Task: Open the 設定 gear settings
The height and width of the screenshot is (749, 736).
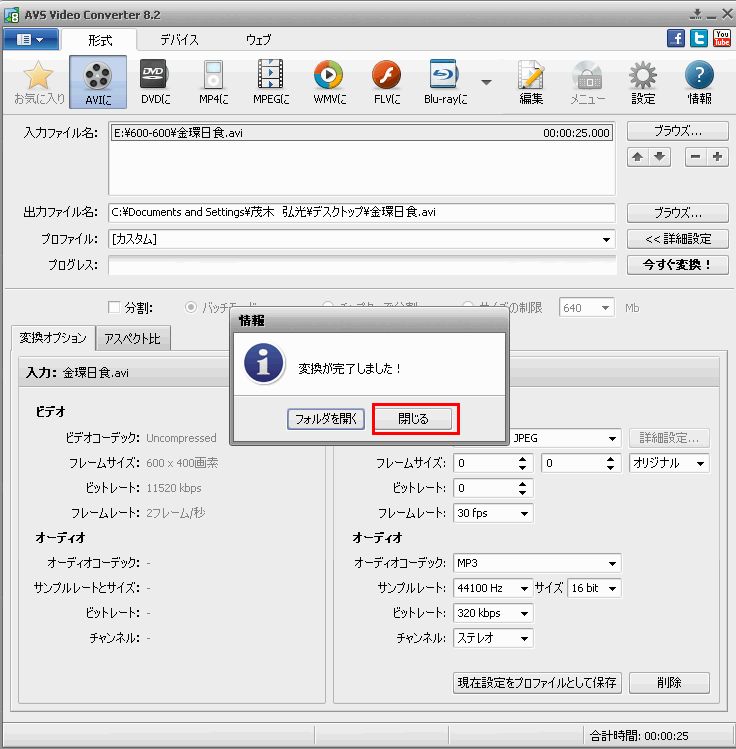Action: point(643,81)
